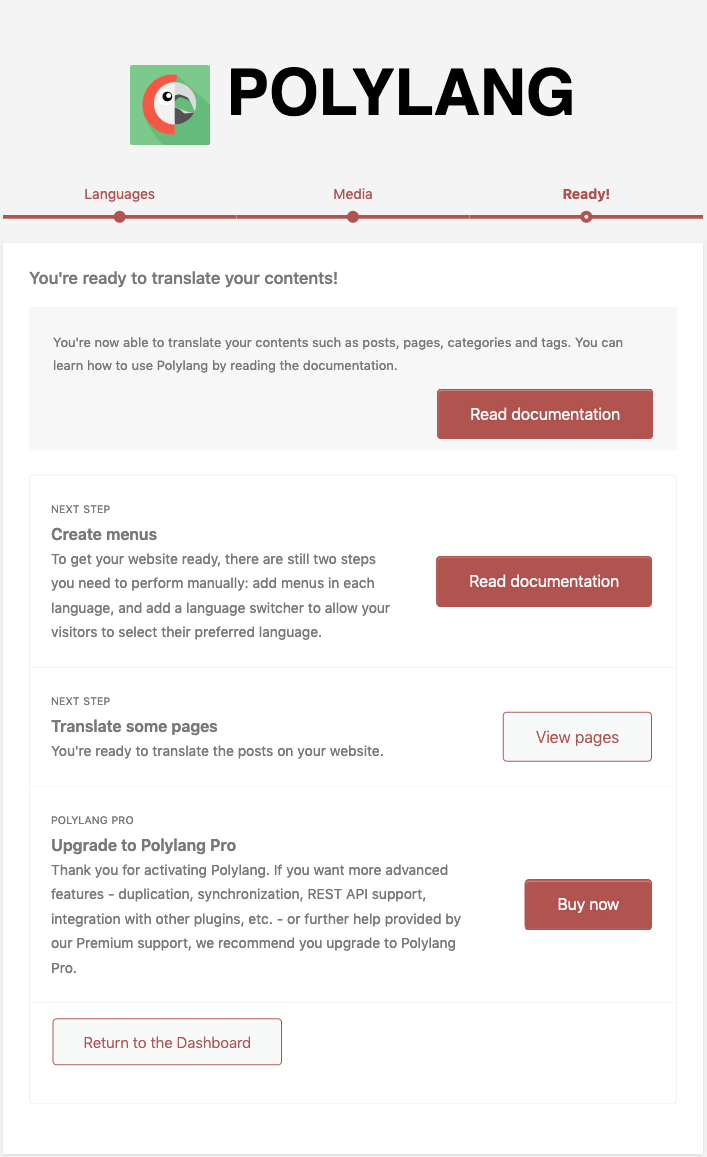Click NEXT STEP label above Create menus

click(x=81, y=510)
